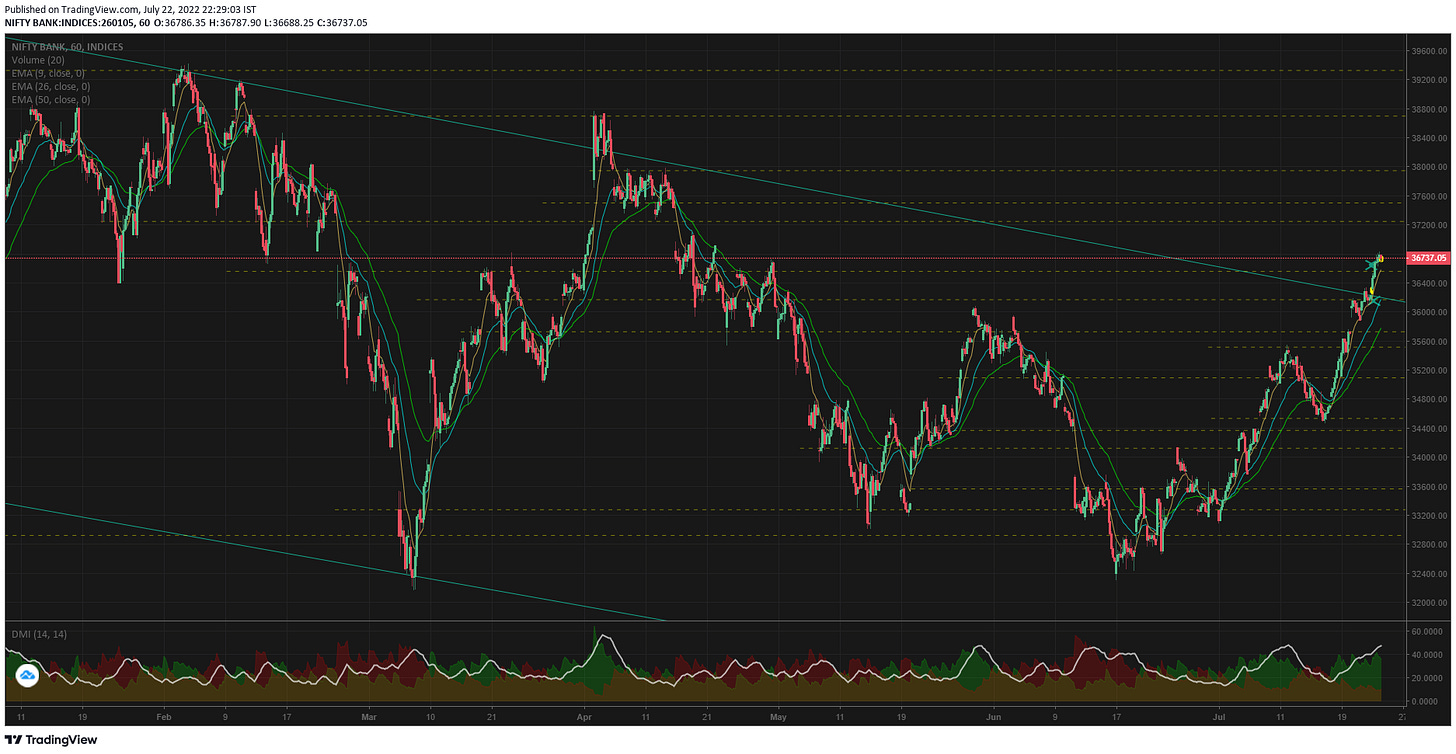
Task: Select the Volume (20) indicator in the legend
Action: (36, 60)
